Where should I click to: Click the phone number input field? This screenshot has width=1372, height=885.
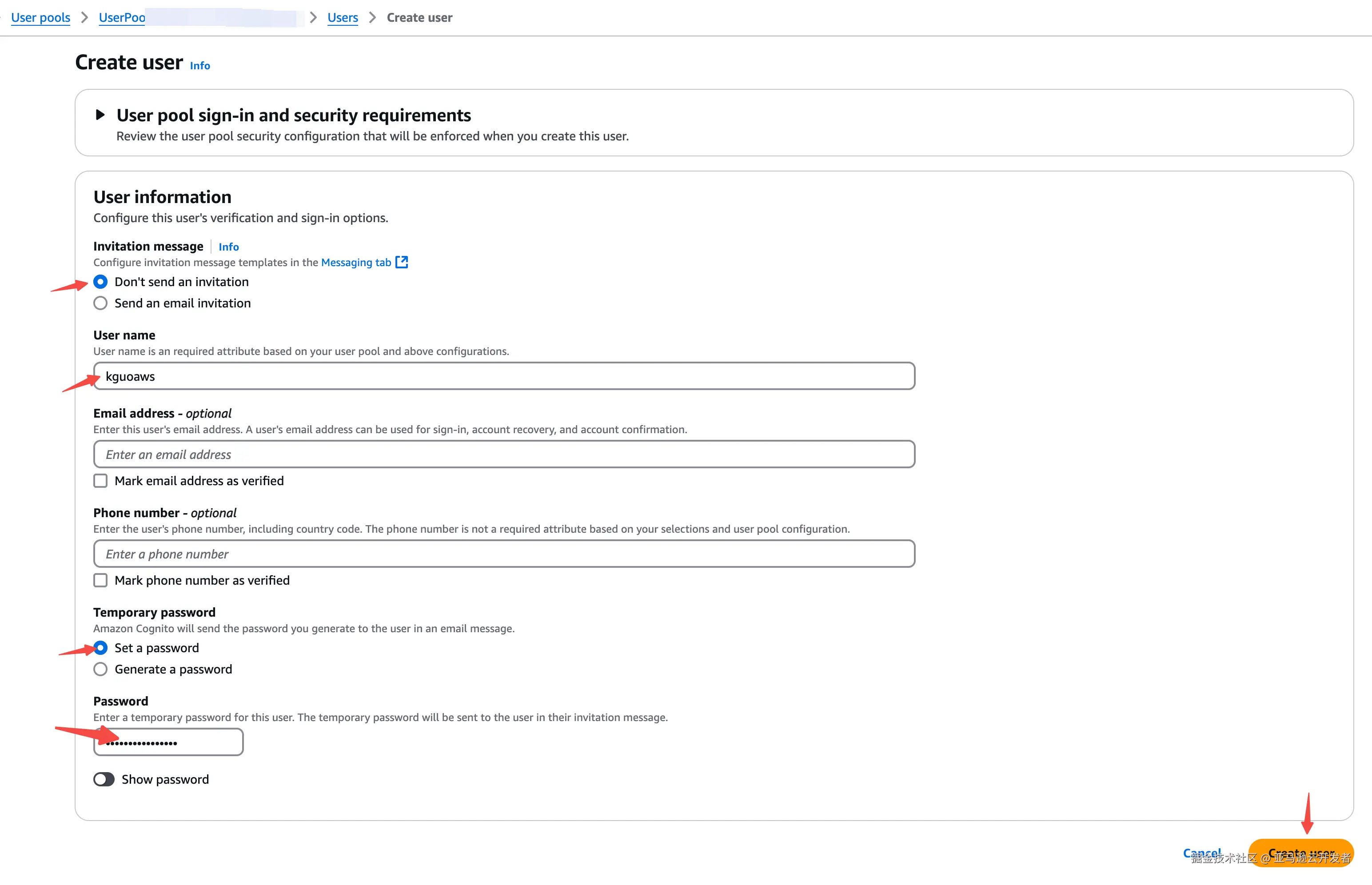(x=503, y=554)
